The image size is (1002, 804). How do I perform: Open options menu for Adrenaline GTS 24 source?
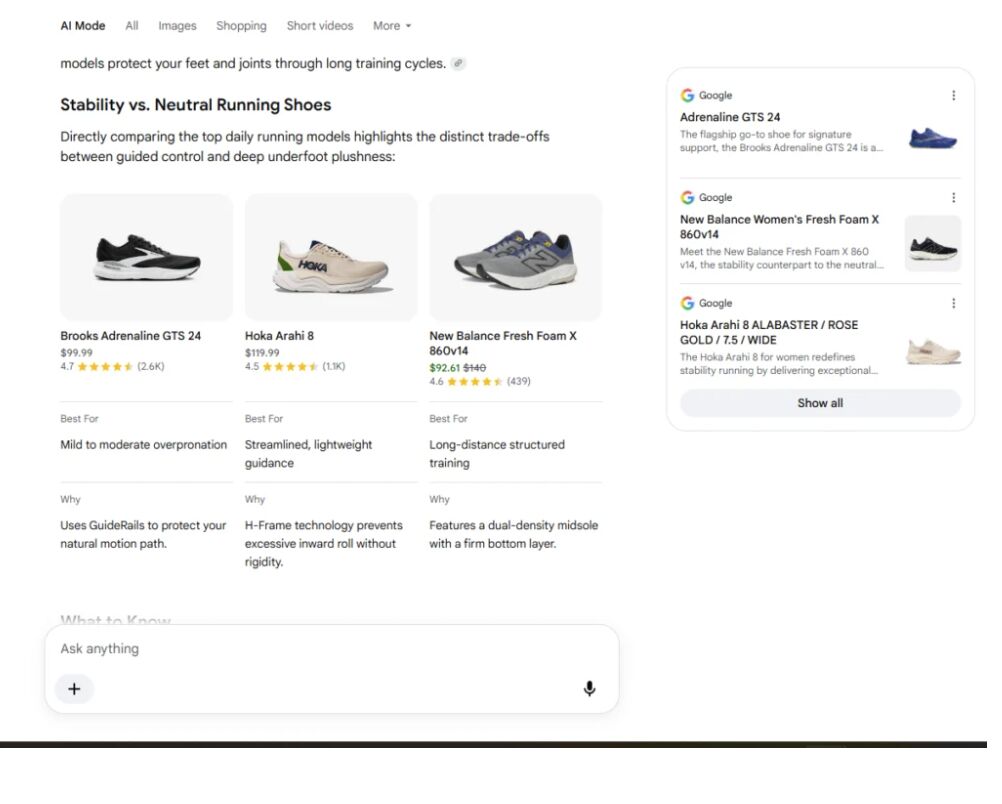pos(953,95)
